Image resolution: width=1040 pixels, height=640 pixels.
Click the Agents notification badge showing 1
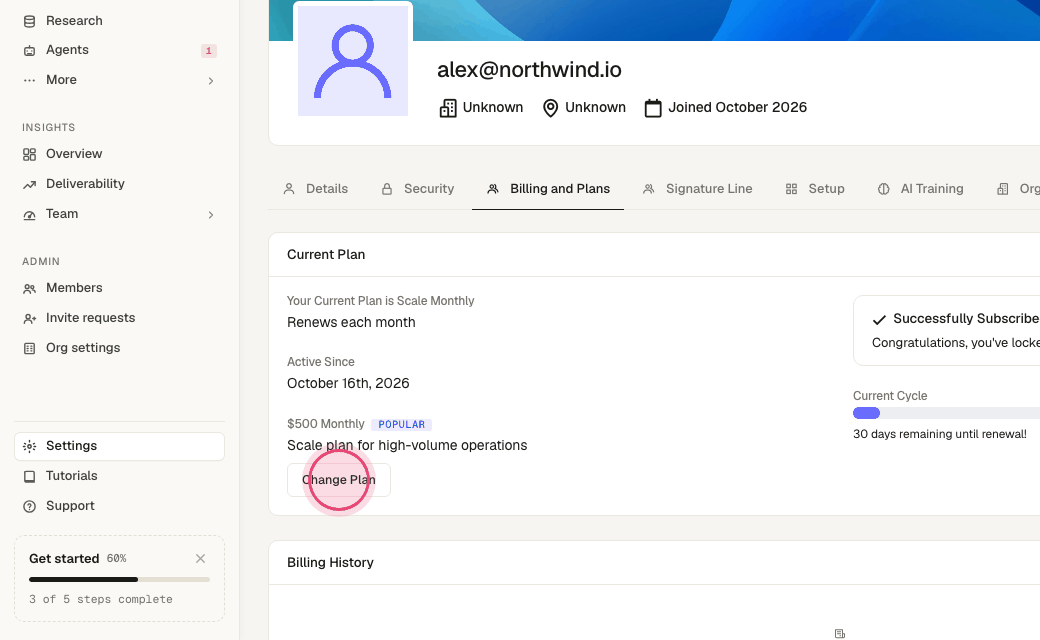pyautogui.click(x=208, y=50)
